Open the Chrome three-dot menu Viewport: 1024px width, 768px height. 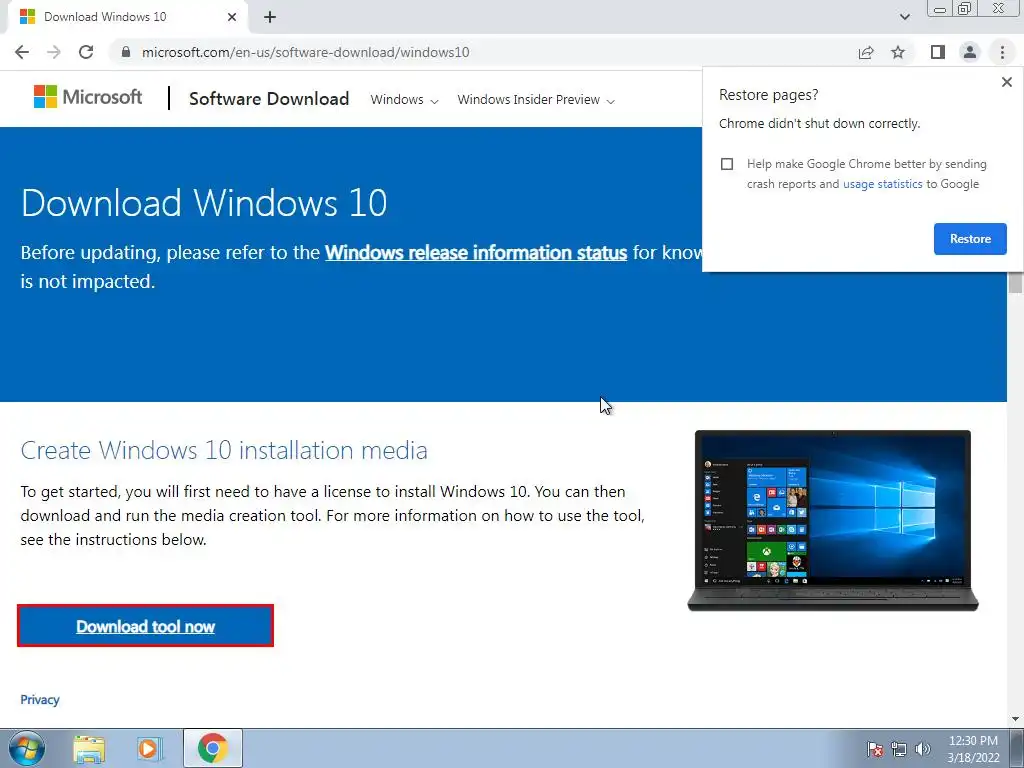[1002, 52]
